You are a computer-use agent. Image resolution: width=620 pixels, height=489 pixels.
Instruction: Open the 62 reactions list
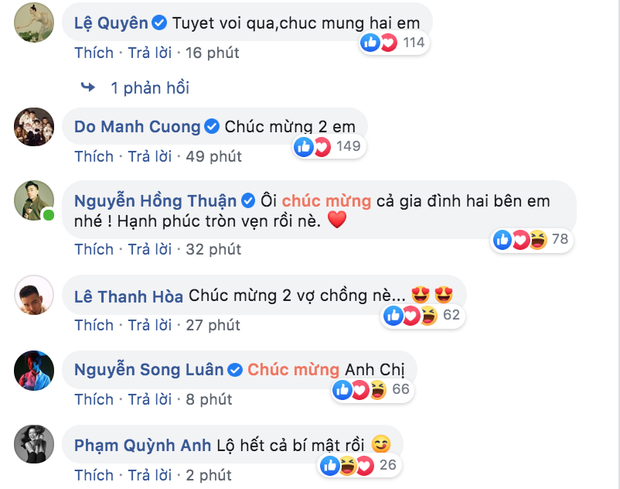coord(423,316)
